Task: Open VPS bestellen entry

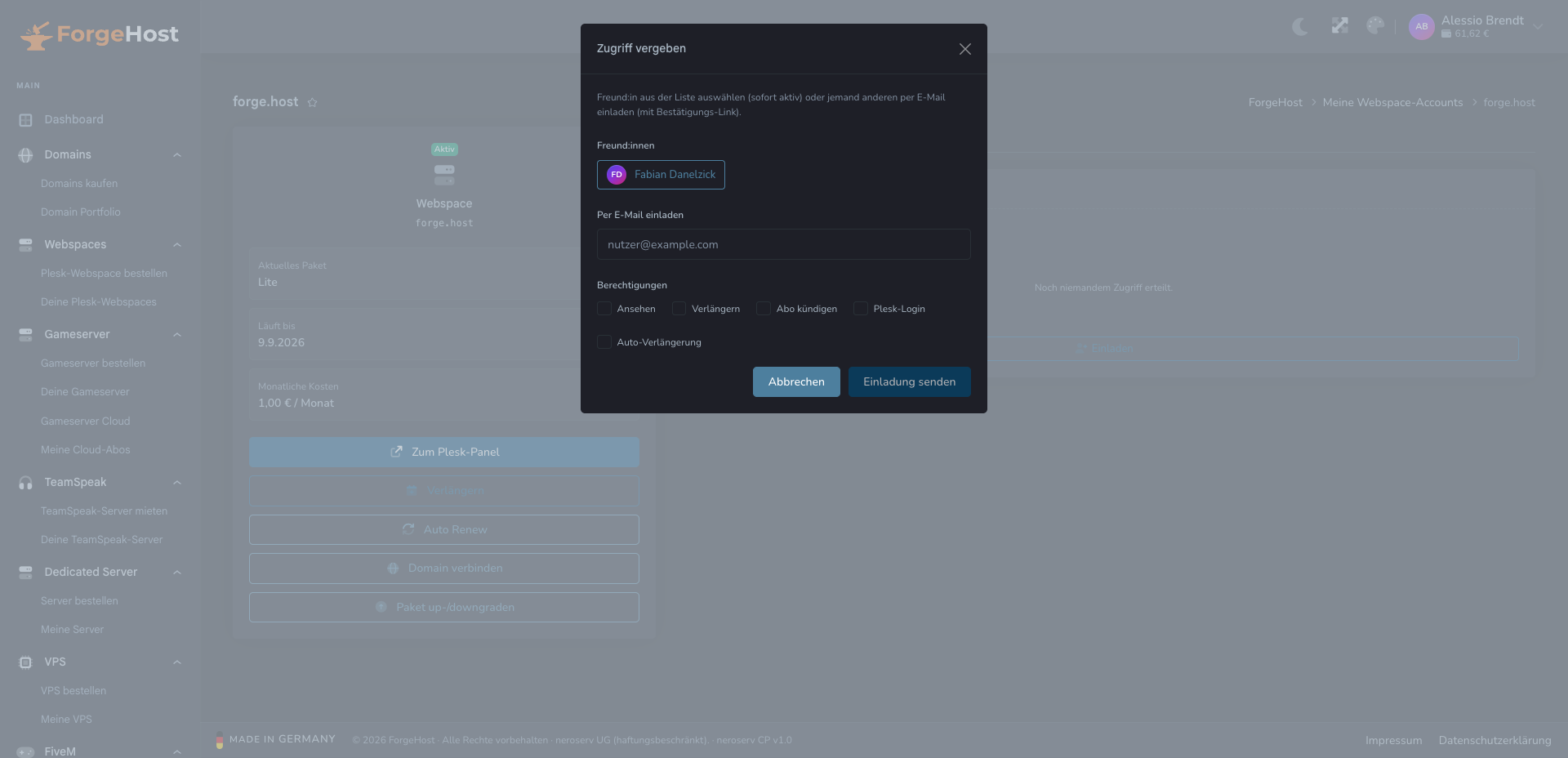Action: point(73,691)
